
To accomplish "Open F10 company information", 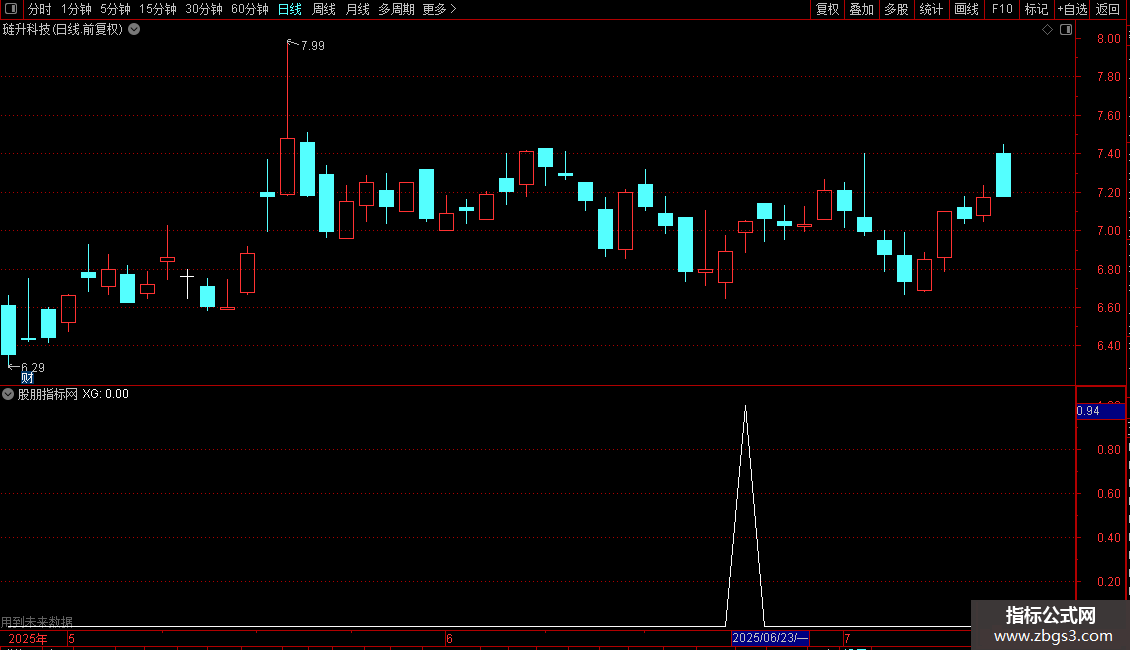I will click(x=1002, y=9).
